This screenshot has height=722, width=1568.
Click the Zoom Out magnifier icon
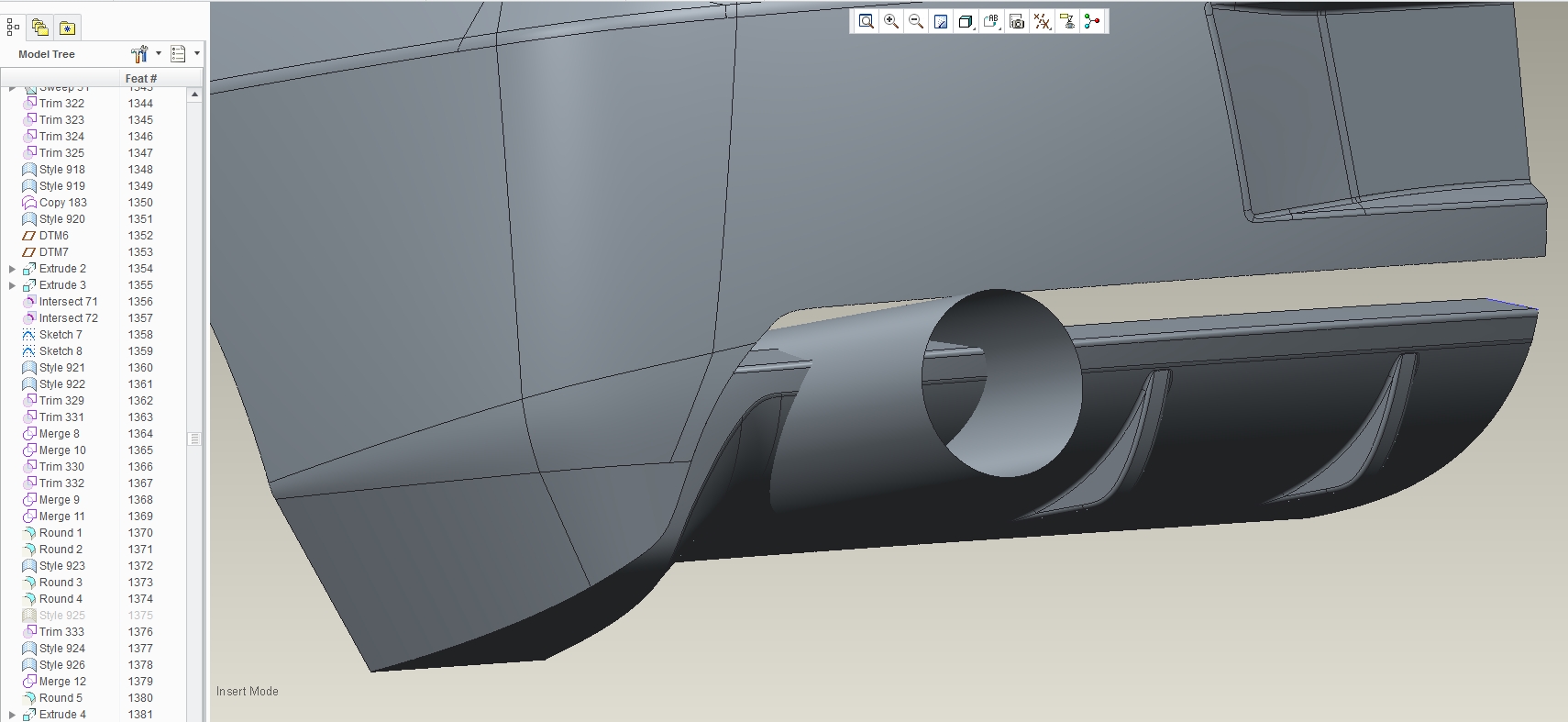[915, 21]
